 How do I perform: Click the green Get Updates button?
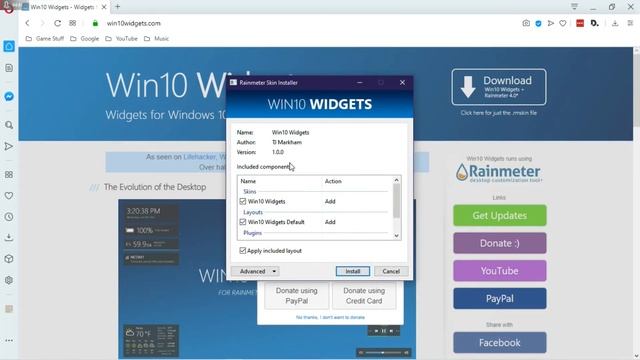(x=500, y=216)
